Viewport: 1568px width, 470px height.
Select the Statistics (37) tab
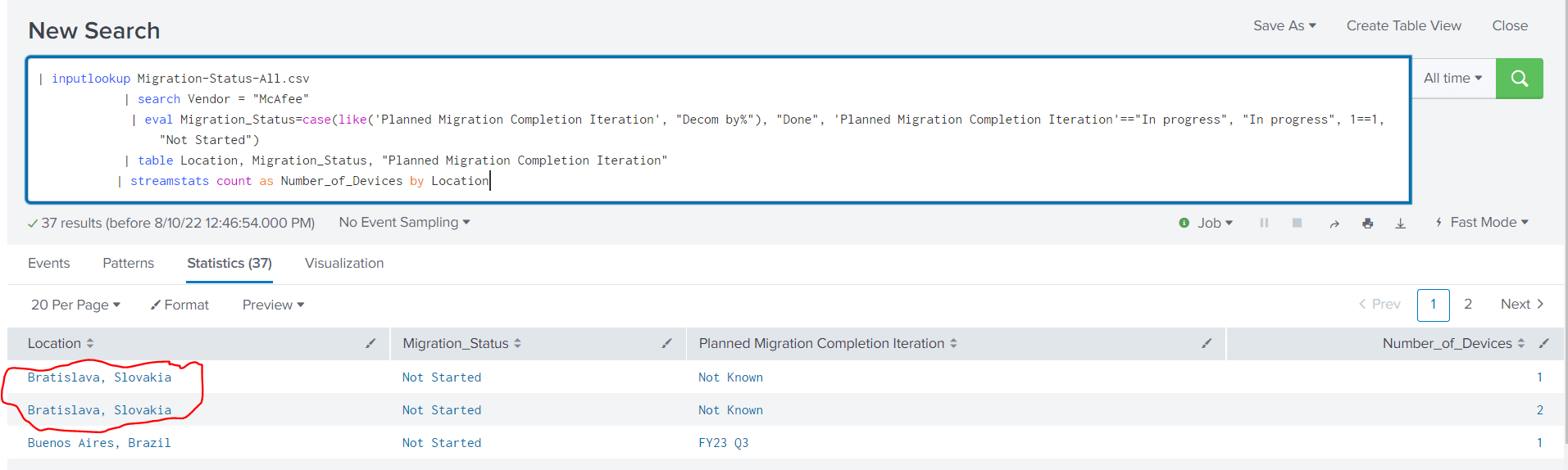point(230,263)
